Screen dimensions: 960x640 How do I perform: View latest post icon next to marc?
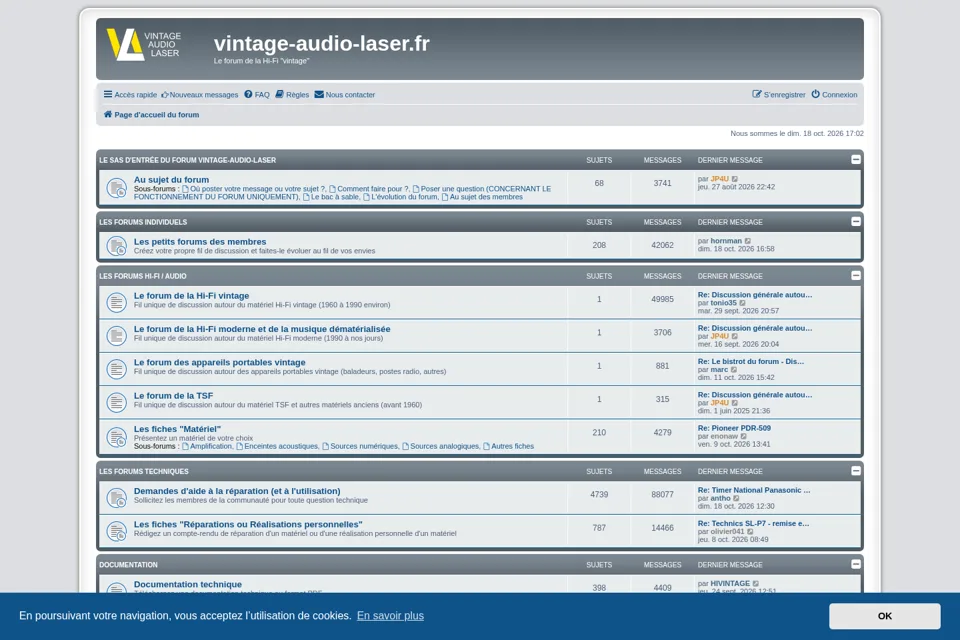click(734, 370)
